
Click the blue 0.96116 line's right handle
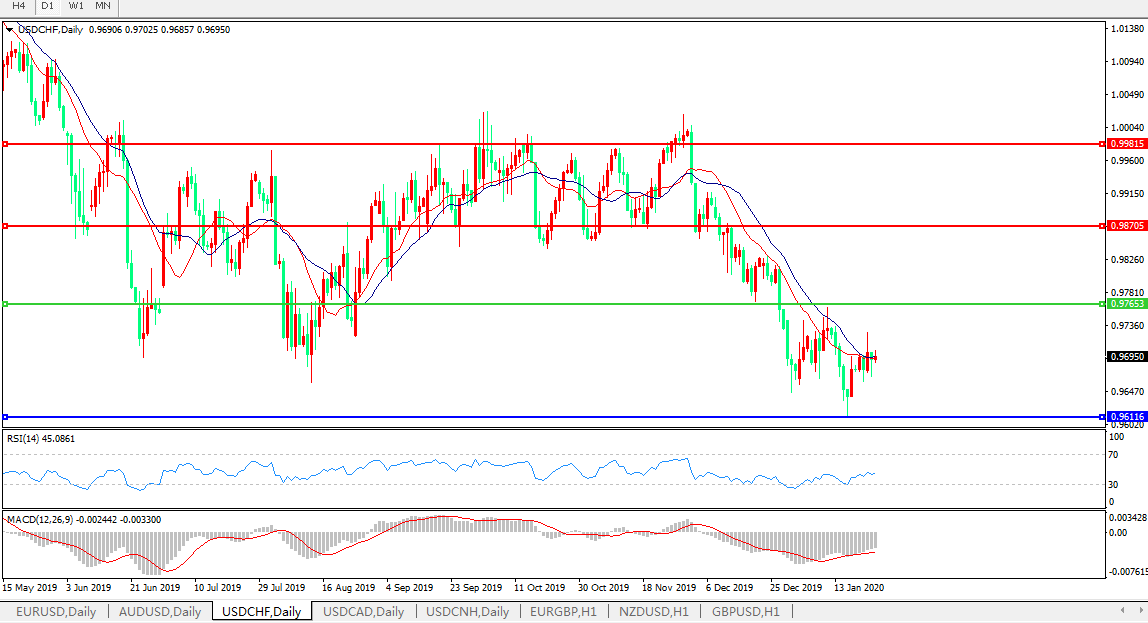pos(1102,416)
